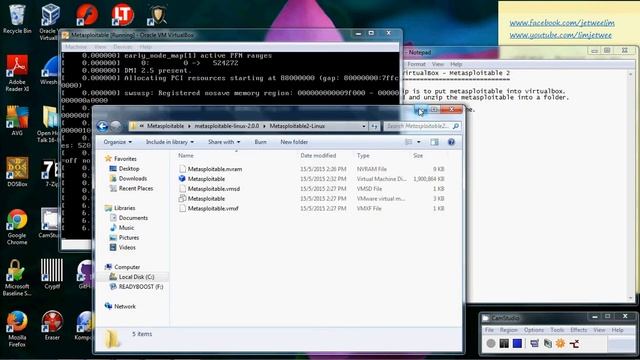
Task: Click youtube.com/limjetwee link on sticky note
Action: point(560,36)
